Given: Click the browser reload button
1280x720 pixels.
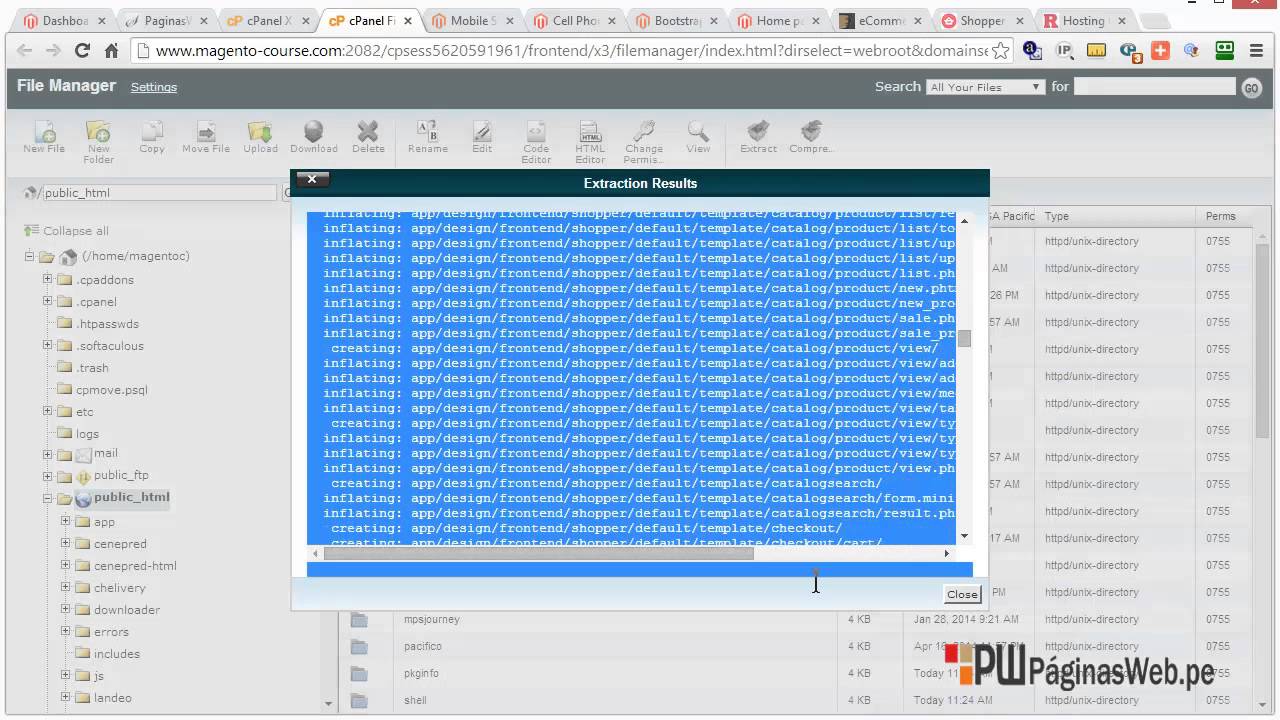Looking at the screenshot, I should pos(82,51).
